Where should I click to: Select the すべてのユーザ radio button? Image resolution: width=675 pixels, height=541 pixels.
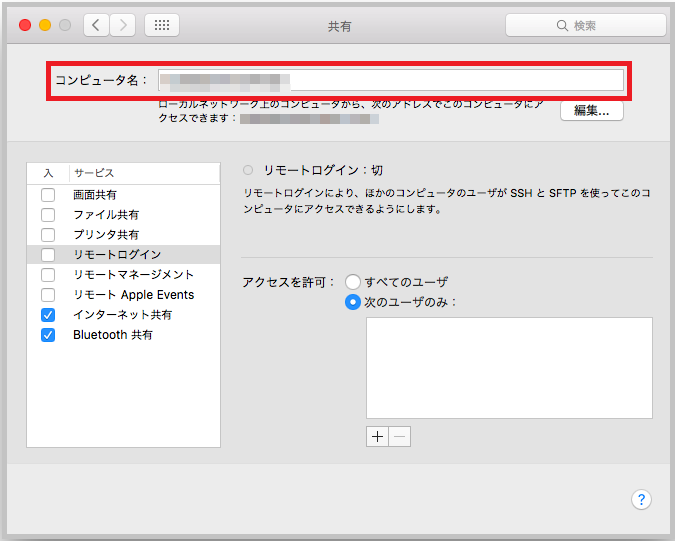pos(353,282)
